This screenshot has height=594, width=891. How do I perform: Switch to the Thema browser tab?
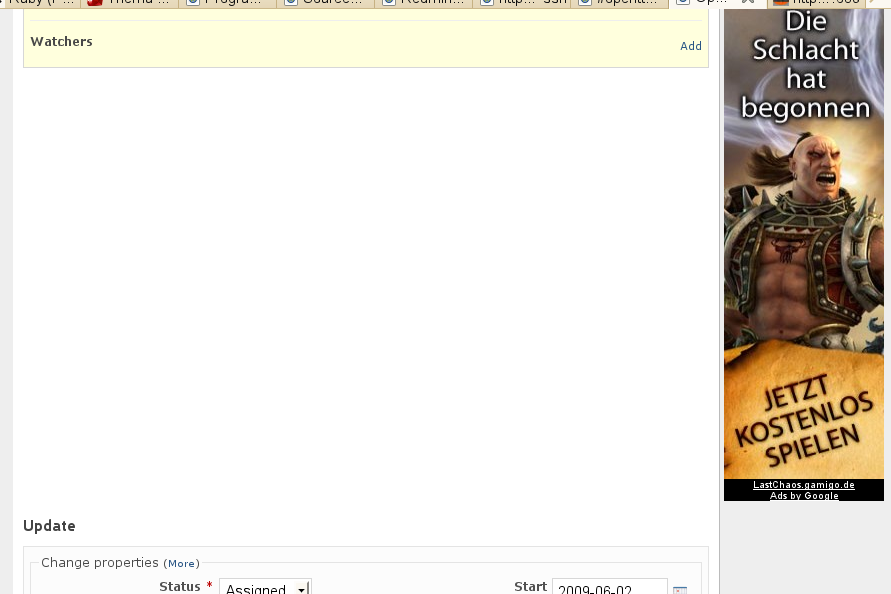click(x=130, y=3)
